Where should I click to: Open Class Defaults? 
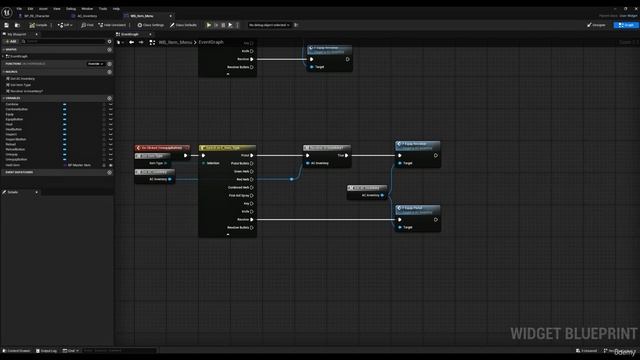183,25
